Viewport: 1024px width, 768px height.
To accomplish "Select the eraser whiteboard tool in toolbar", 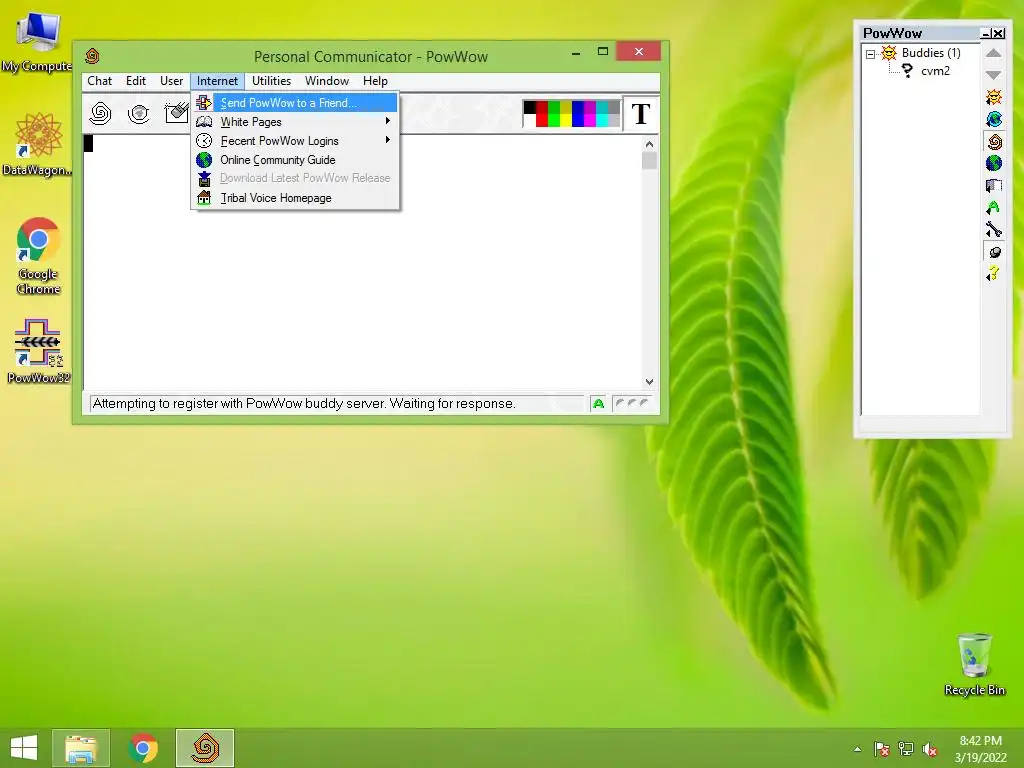I will [x=176, y=112].
